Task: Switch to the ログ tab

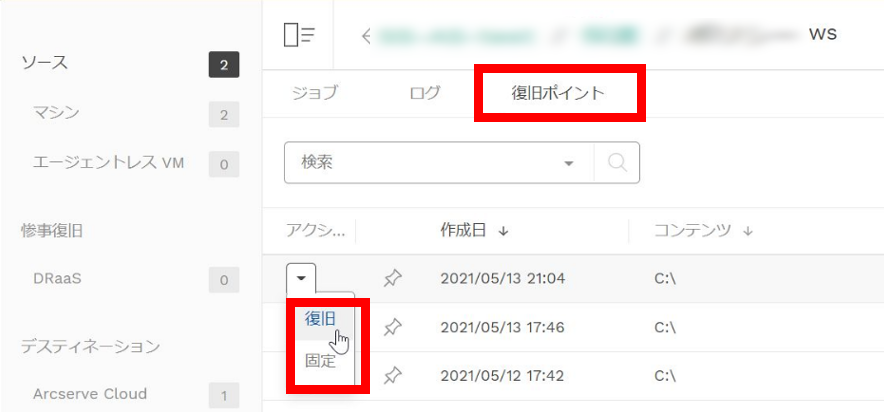Action: tap(425, 93)
